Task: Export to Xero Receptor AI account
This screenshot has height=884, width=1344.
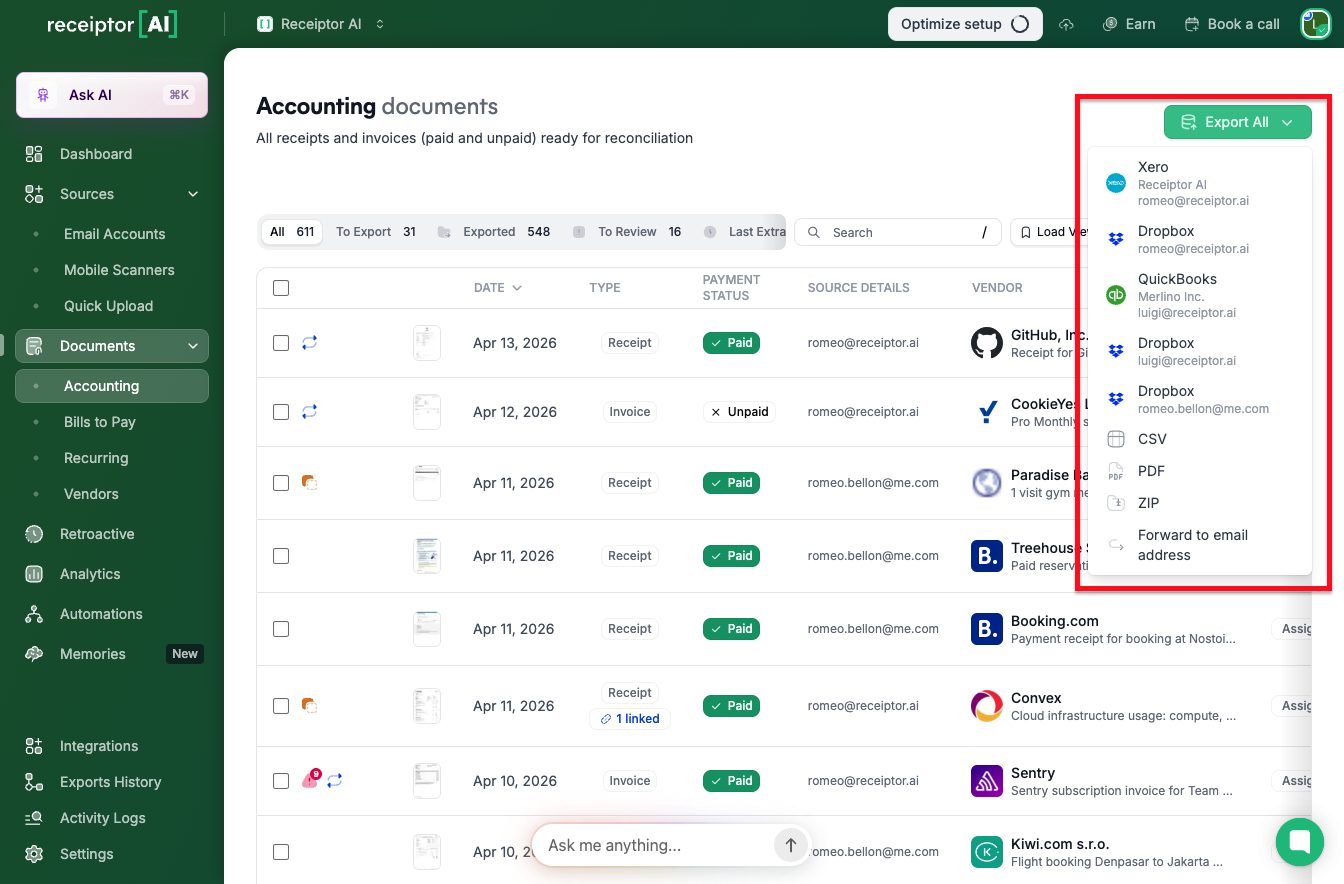Action: (1199, 184)
